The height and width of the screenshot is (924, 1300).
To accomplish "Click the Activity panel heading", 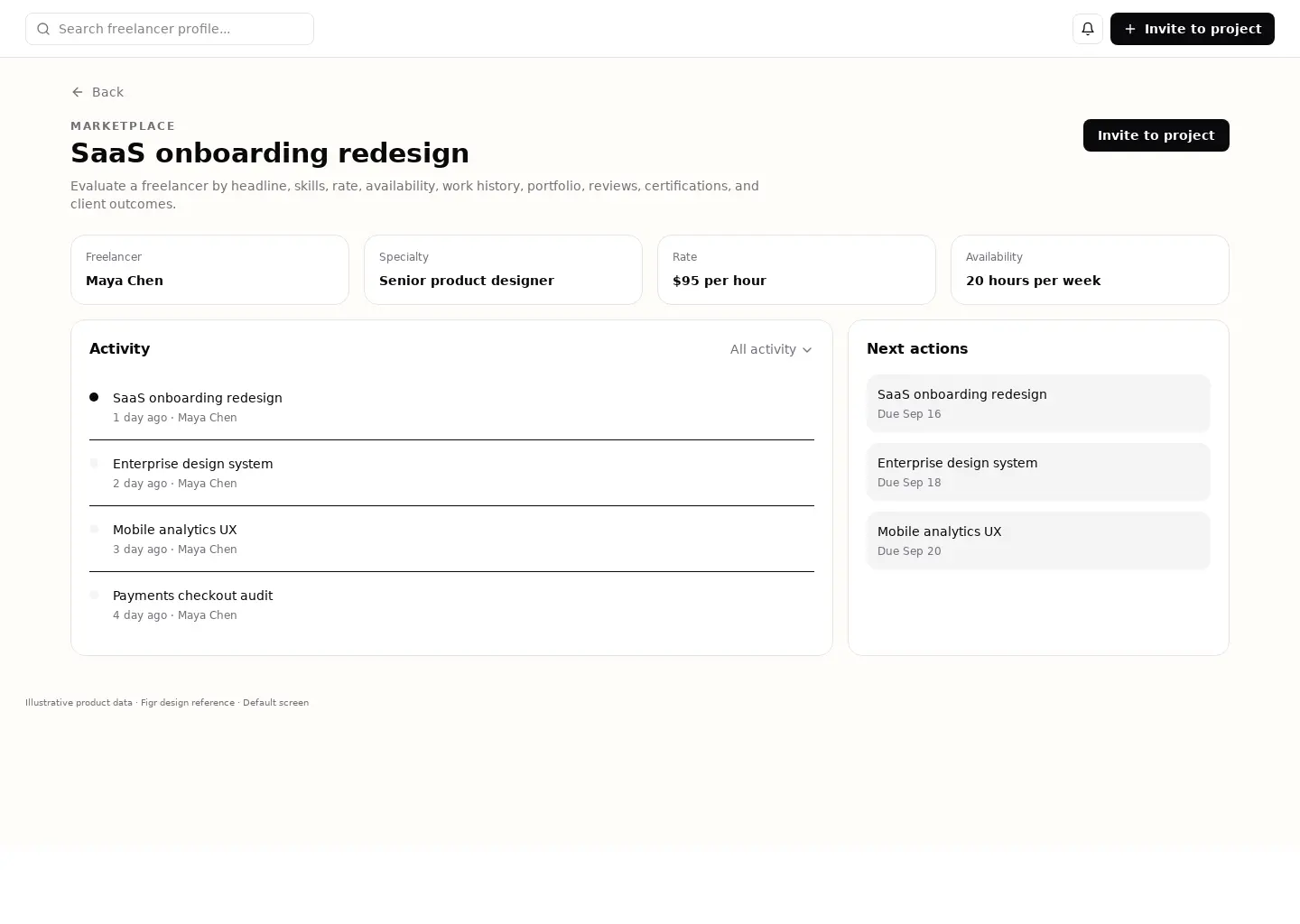I will tap(119, 349).
